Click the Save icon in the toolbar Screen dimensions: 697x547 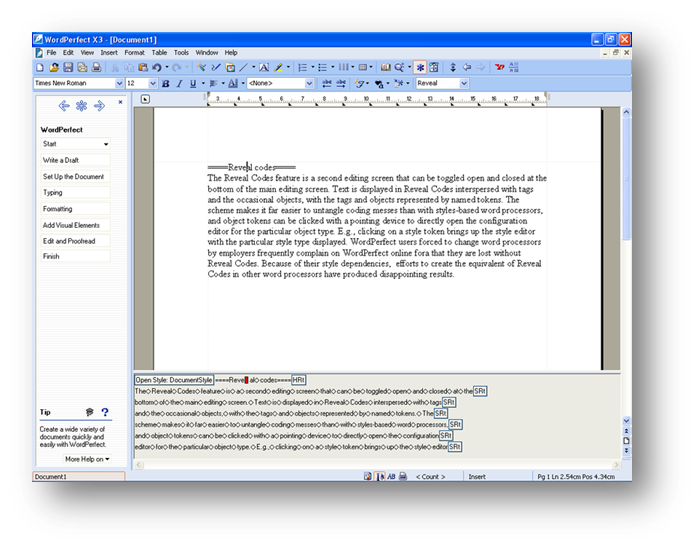point(69,67)
